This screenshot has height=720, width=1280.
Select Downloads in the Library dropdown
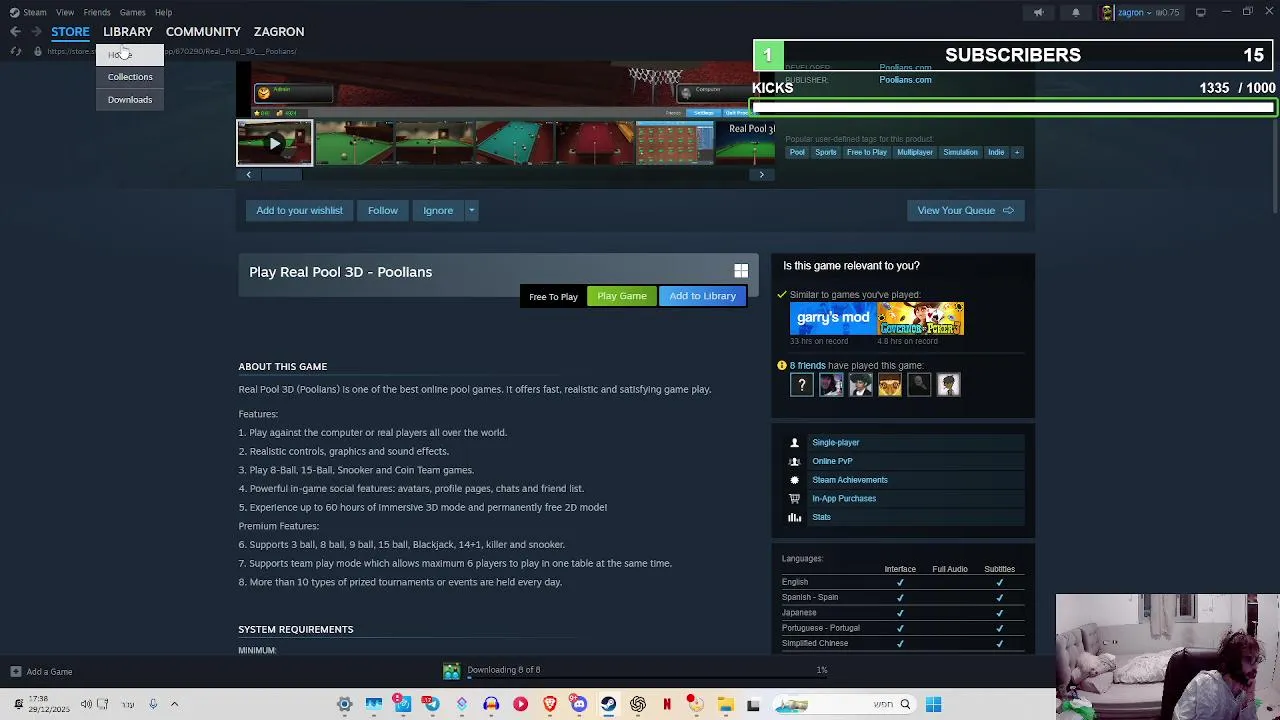coord(130,100)
